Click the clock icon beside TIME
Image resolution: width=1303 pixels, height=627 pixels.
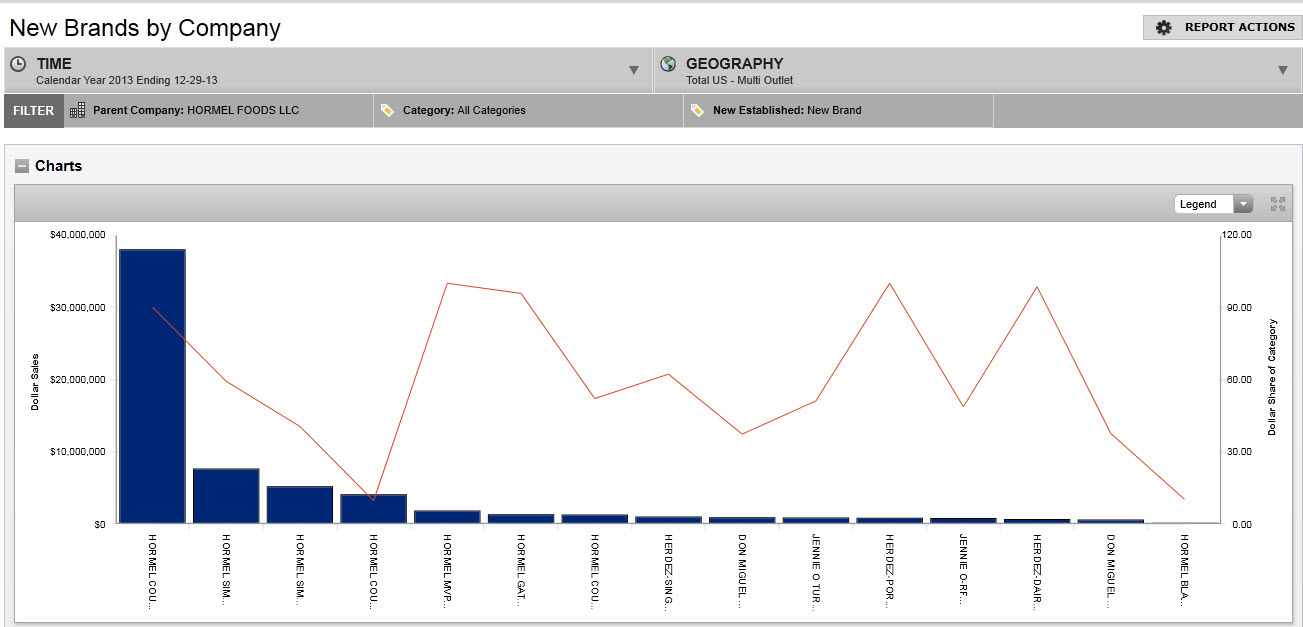(18, 64)
